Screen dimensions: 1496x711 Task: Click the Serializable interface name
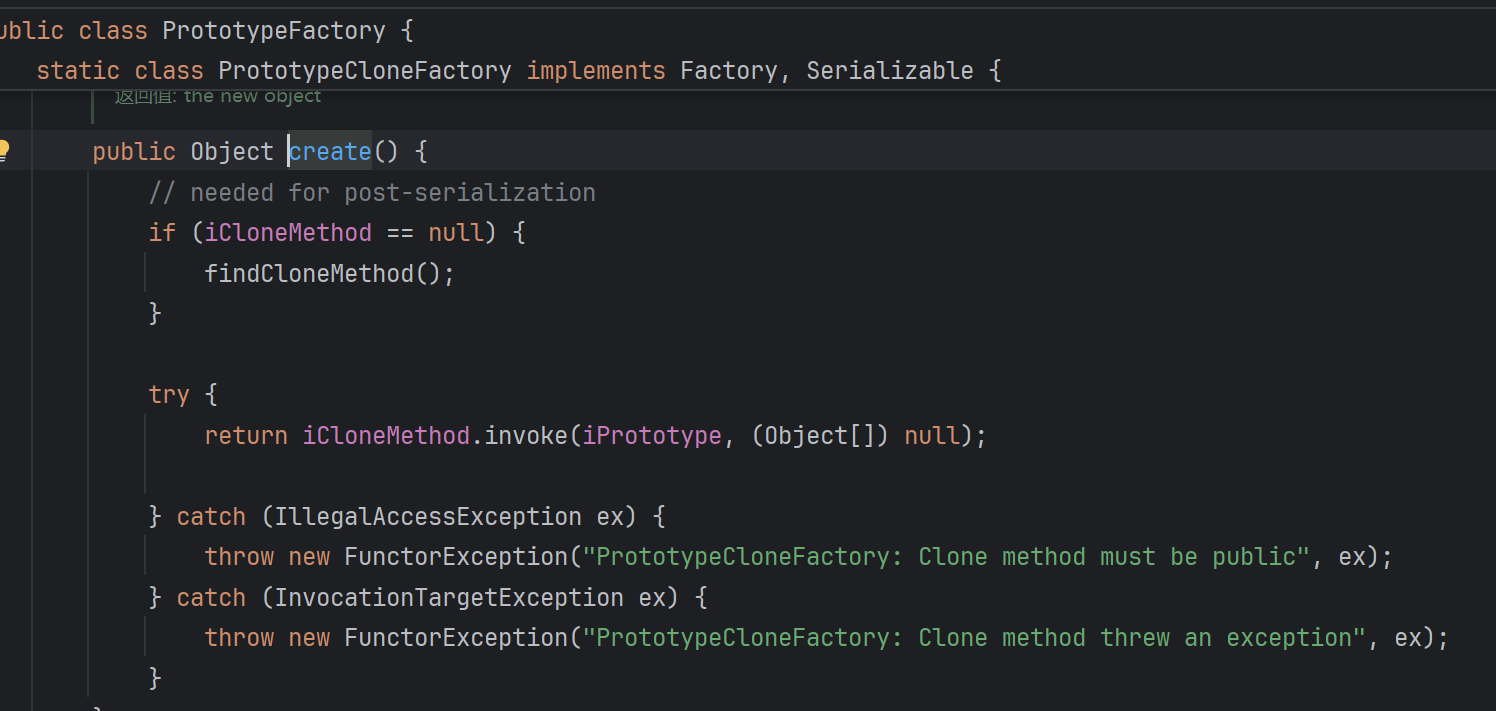pos(889,71)
